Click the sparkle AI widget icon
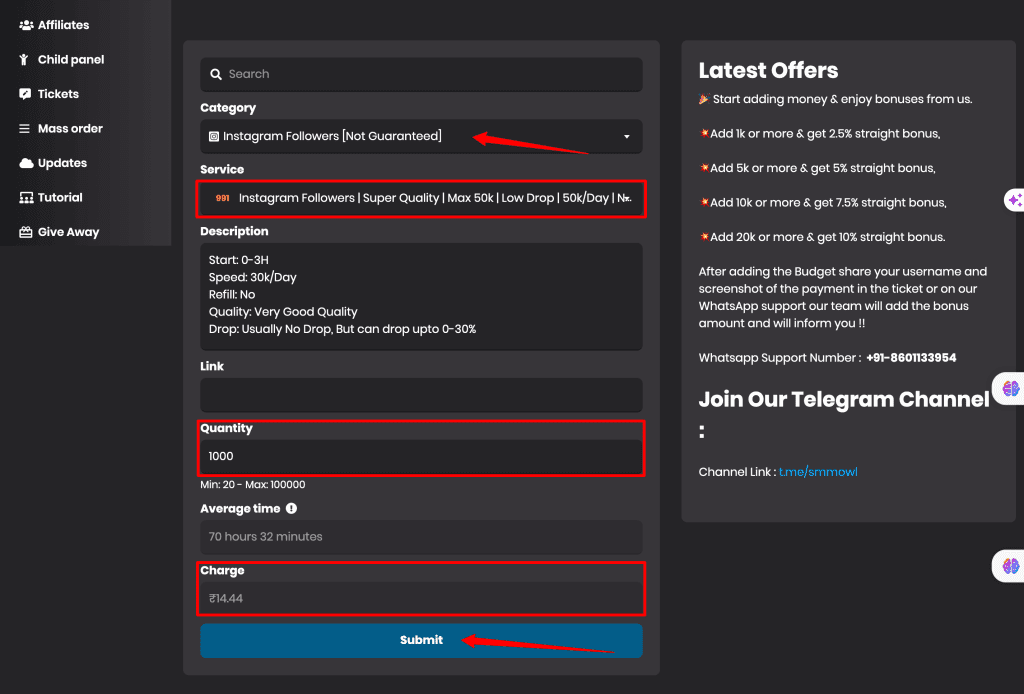This screenshot has height=694, width=1024. pos(1014,200)
